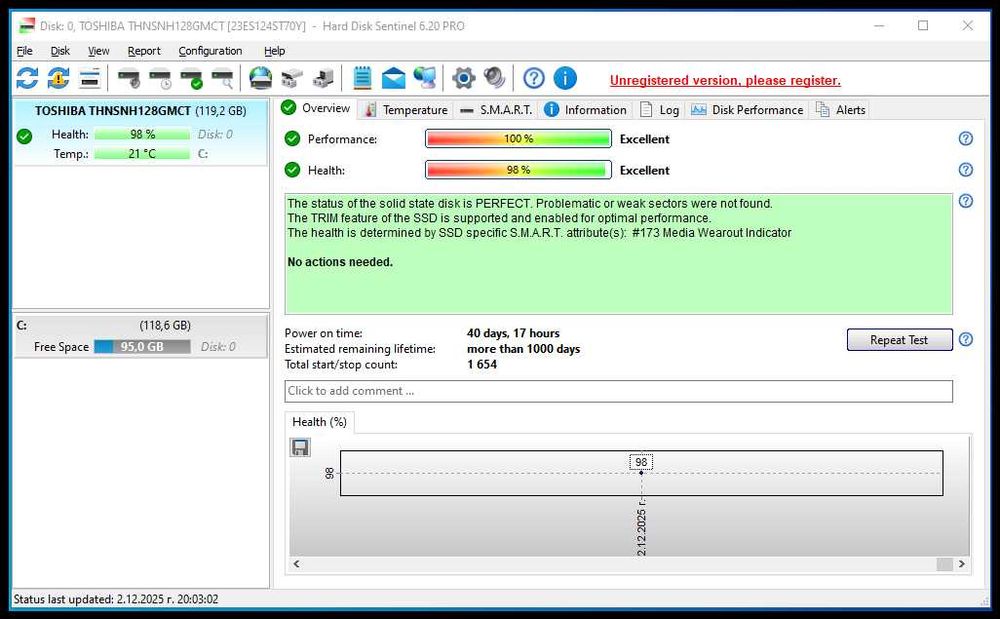The height and width of the screenshot is (619, 1000).
Task: Click the Unregistered version, please register link
Action: click(725, 81)
